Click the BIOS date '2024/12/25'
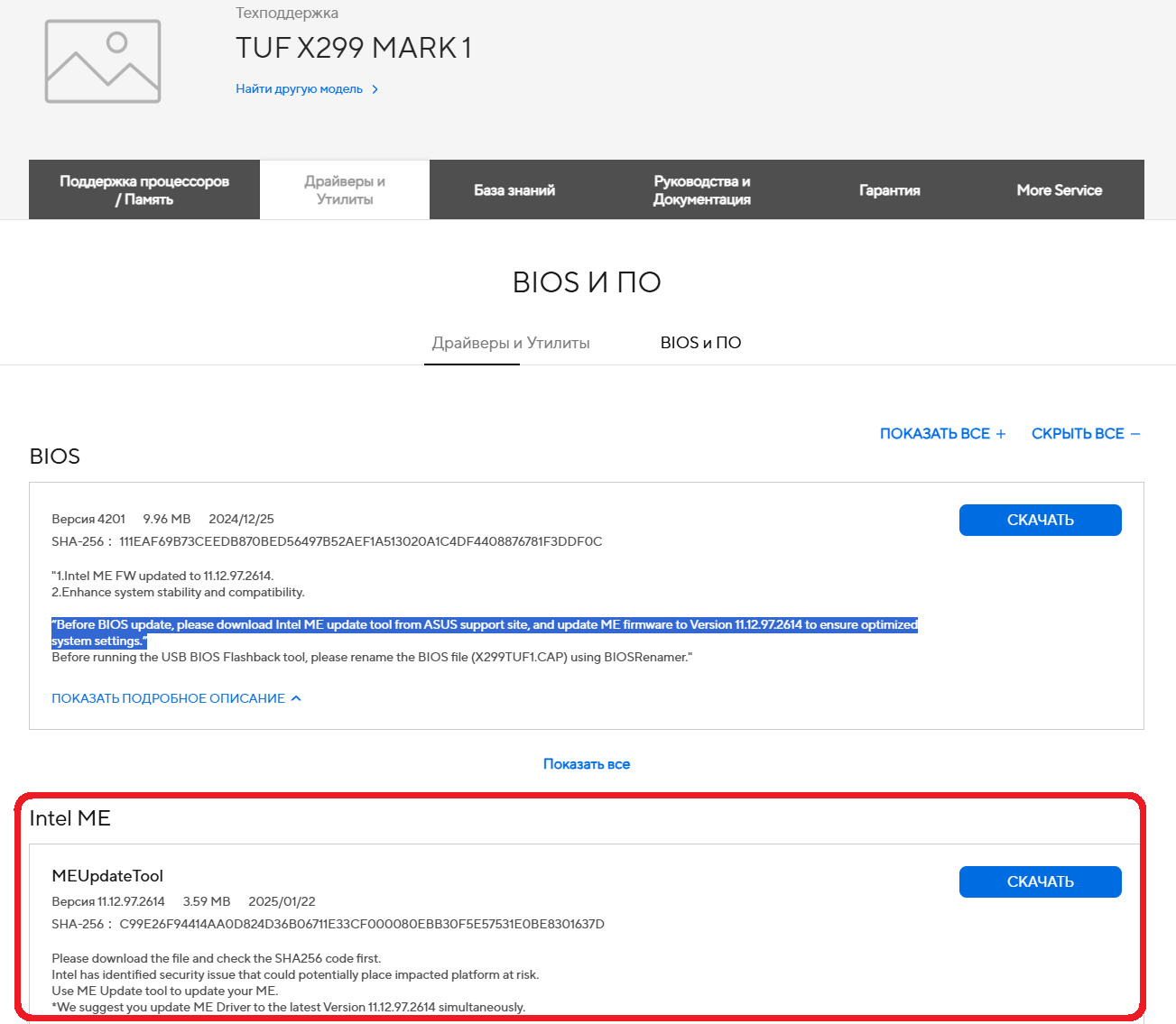 point(241,519)
